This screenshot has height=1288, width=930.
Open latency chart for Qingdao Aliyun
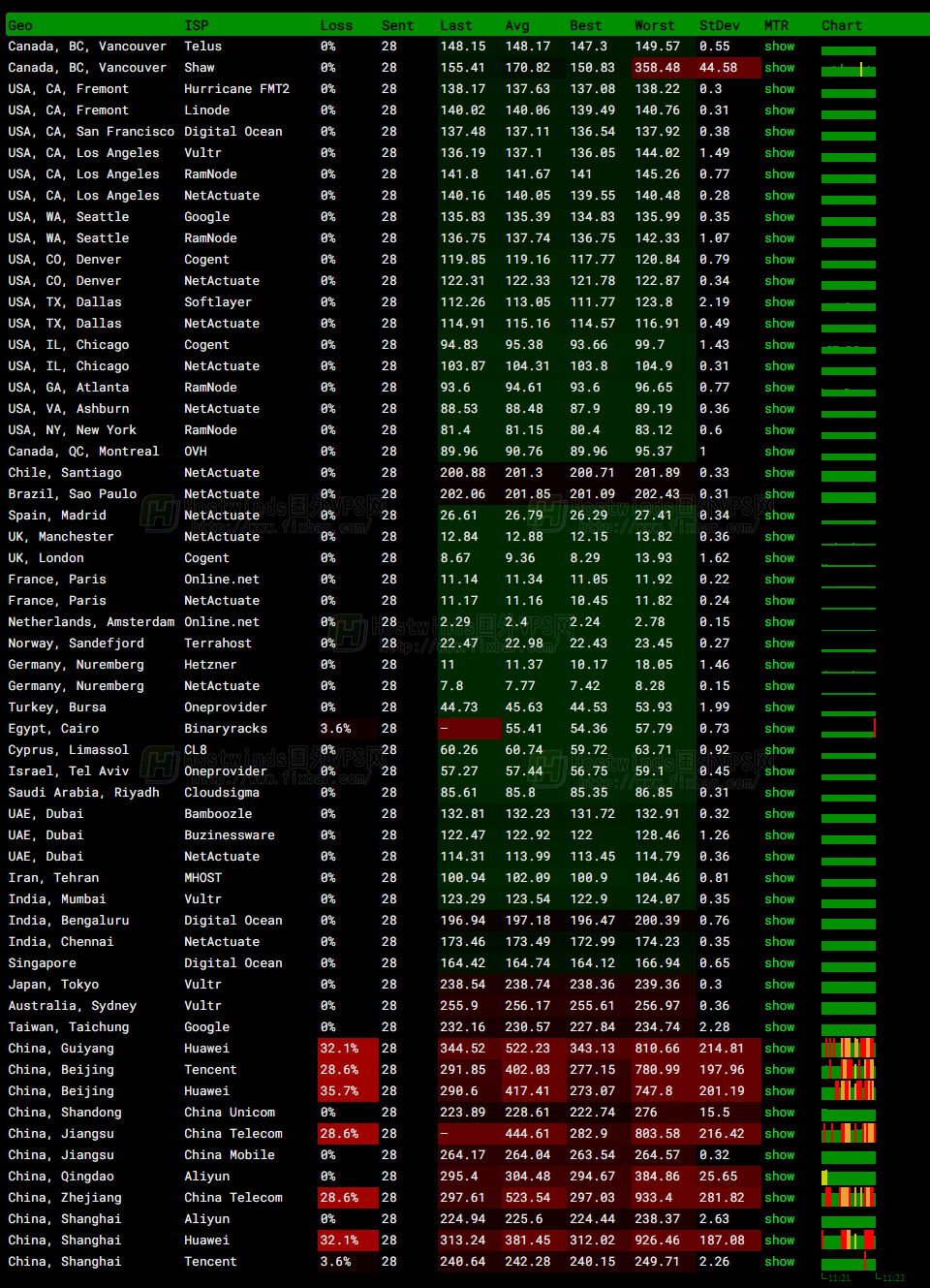point(849,1178)
